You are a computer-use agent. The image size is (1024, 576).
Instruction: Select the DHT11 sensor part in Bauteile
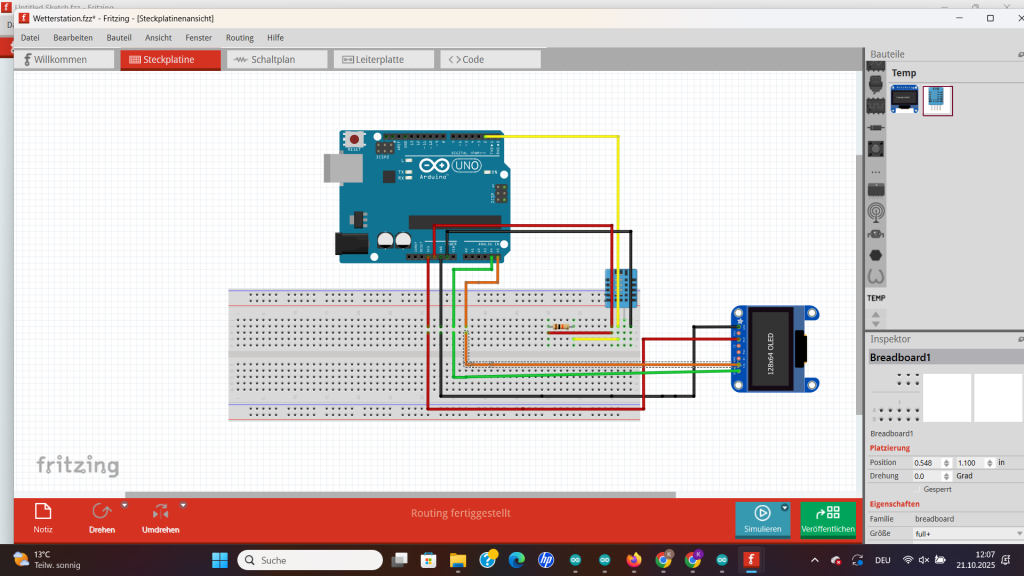pyautogui.click(x=937, y=100)
